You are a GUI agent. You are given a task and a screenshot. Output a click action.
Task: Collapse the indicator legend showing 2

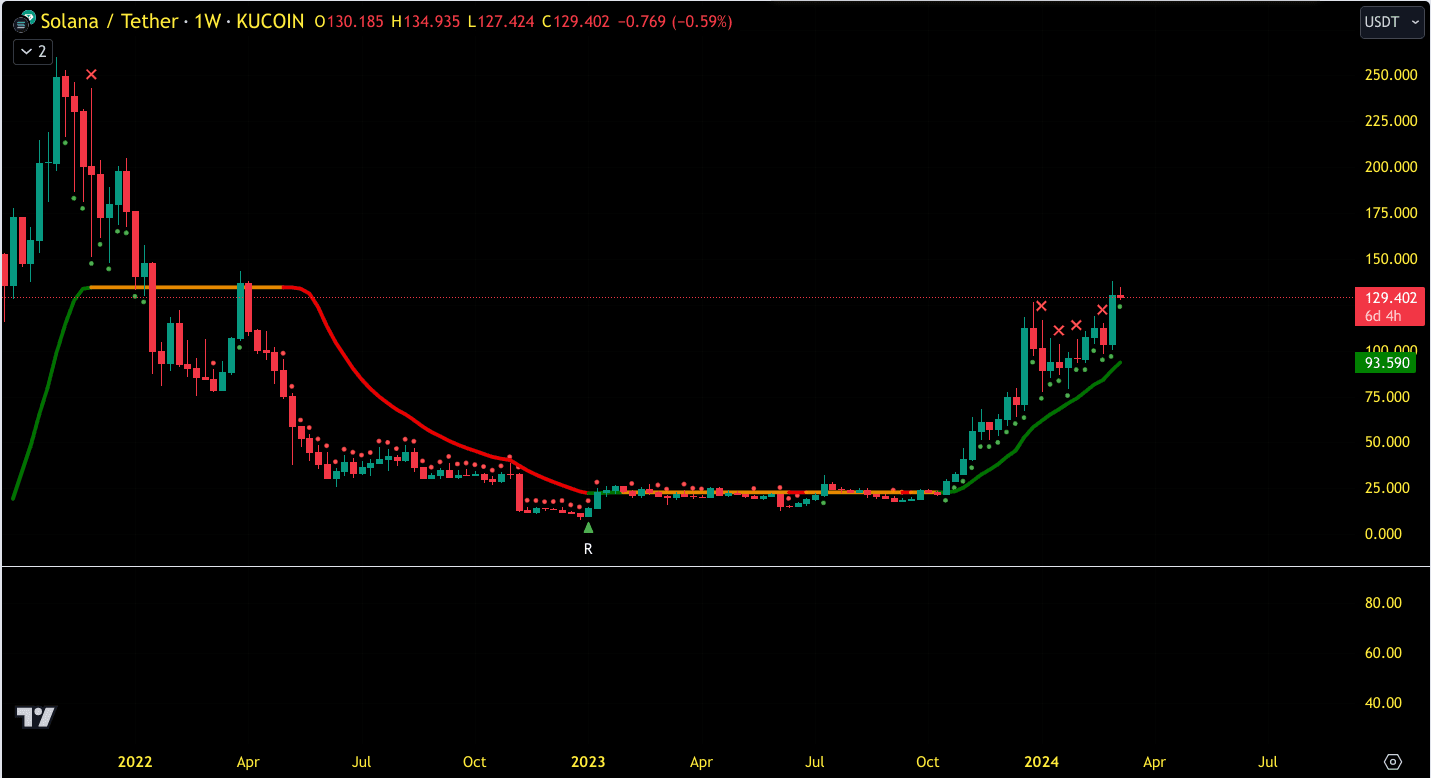(x=32, y=51)
